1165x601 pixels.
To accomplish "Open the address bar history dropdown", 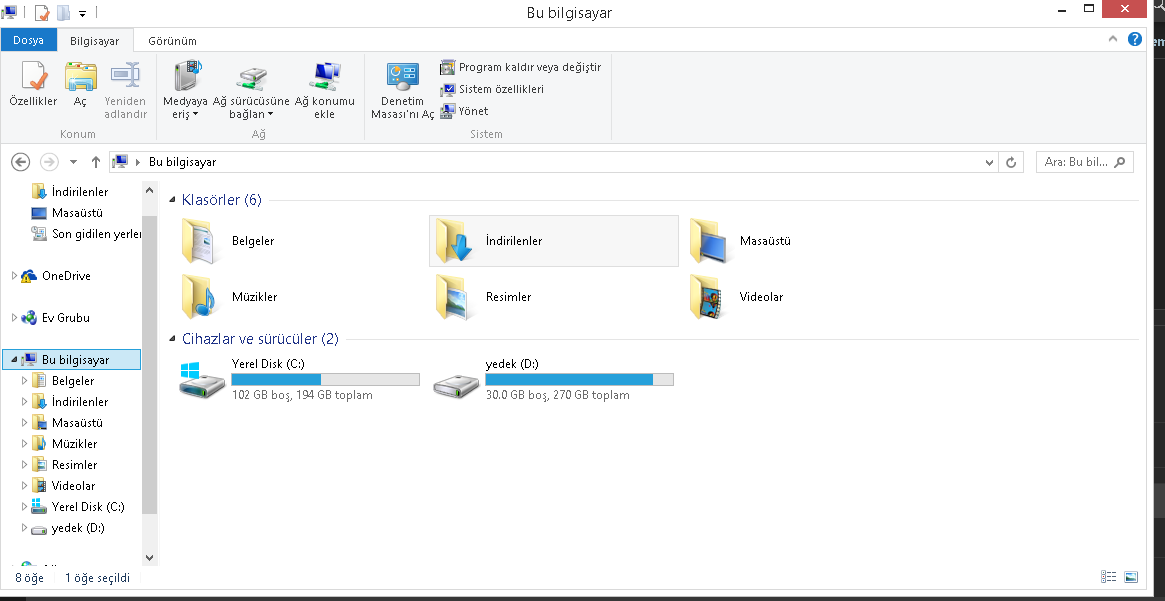I will tap(989, 162).
